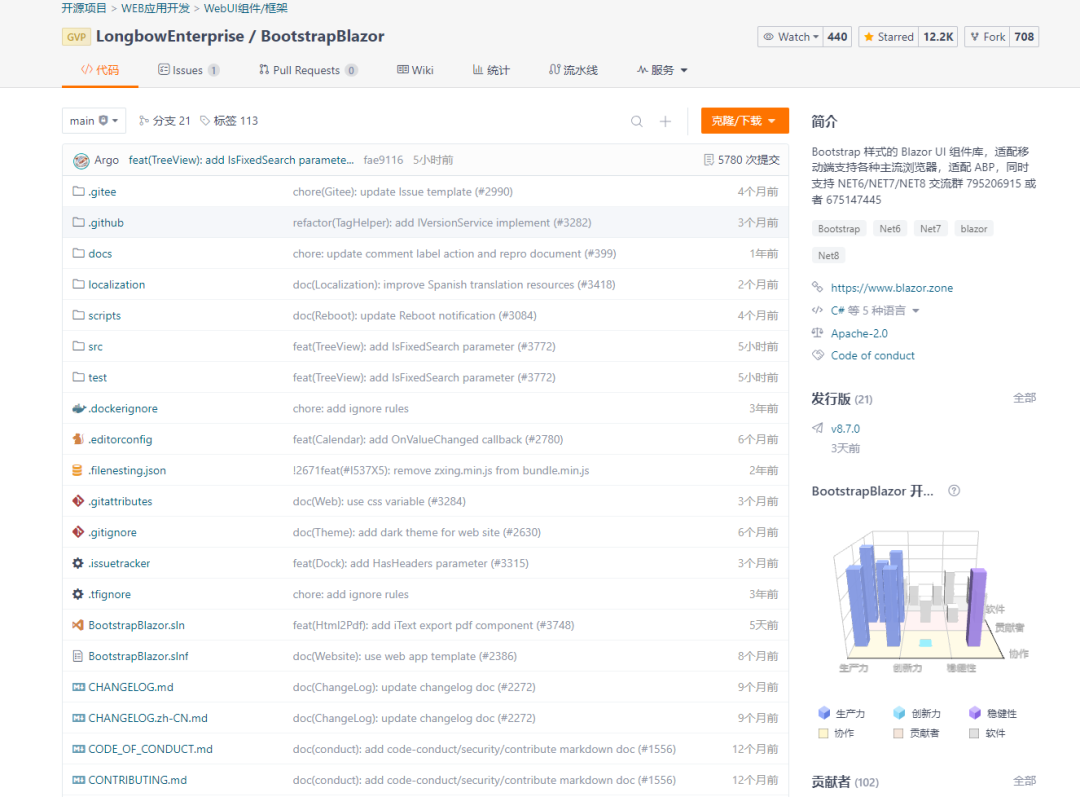
Task: Open the .gitee folder
Action: (102, 192)
